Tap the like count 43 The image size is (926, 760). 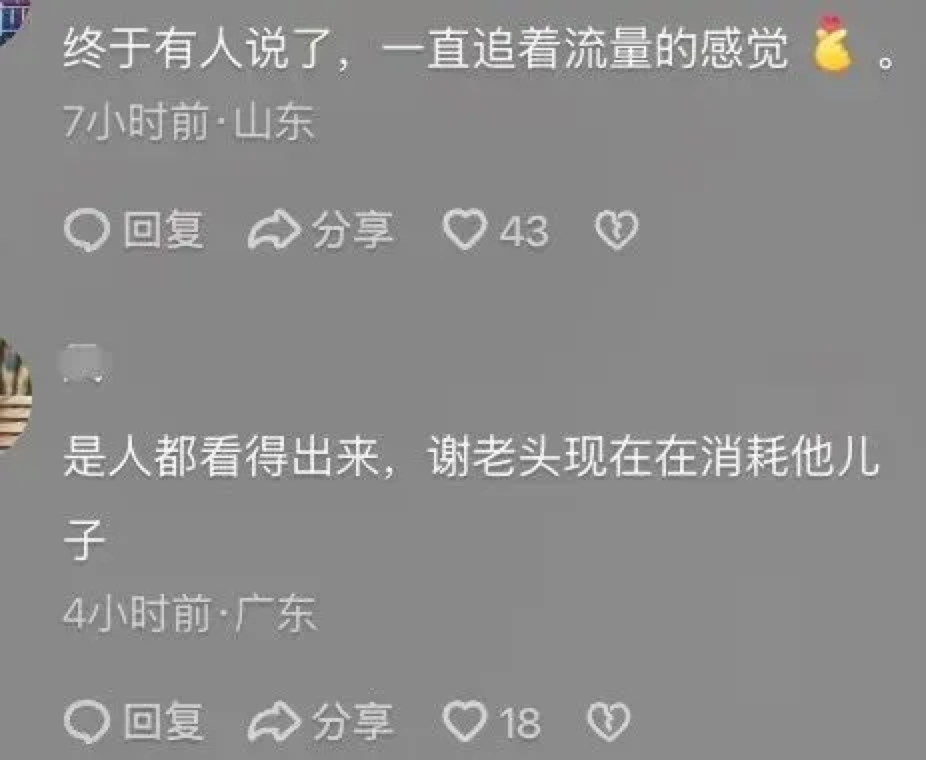click(524, 231)
